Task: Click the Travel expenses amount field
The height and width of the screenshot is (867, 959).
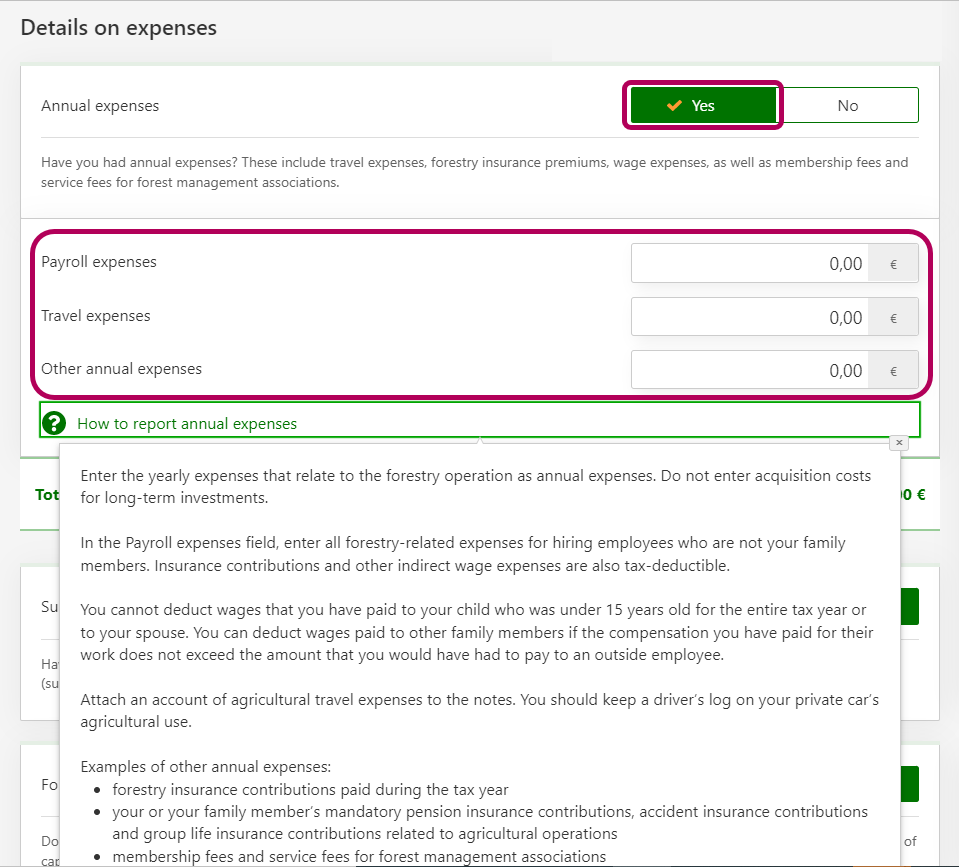Action: (749, 317)
